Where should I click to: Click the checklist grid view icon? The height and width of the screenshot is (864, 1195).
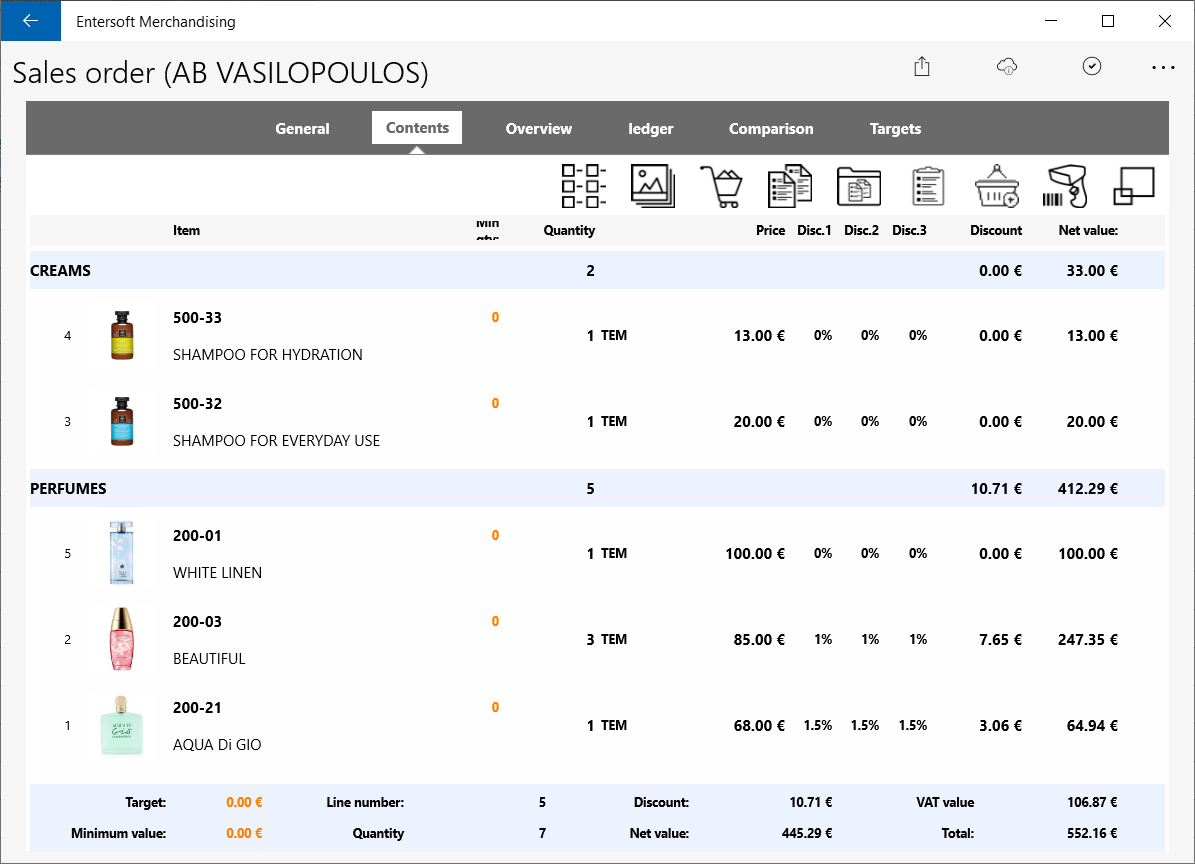[584, 186]
